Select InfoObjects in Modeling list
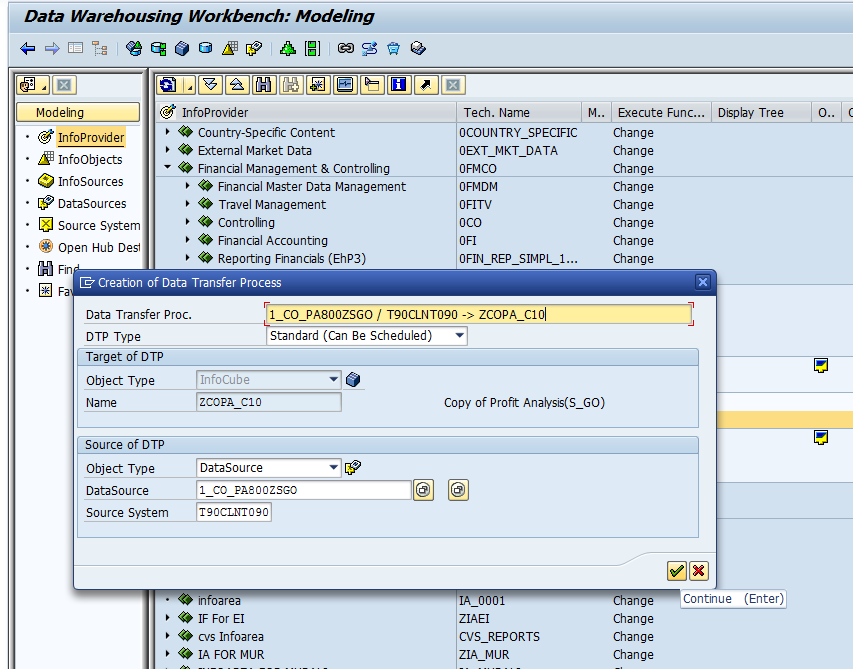 [x=90, y=159]
